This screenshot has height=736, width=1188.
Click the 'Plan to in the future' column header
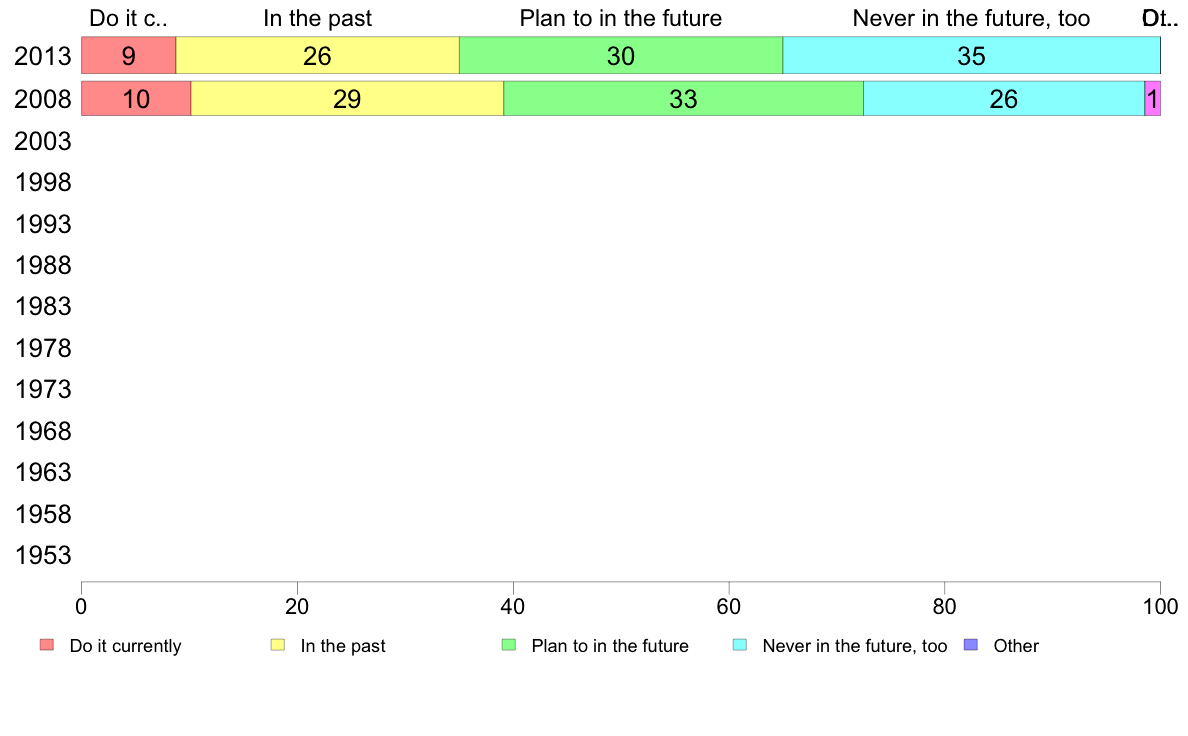click(621, 18)
